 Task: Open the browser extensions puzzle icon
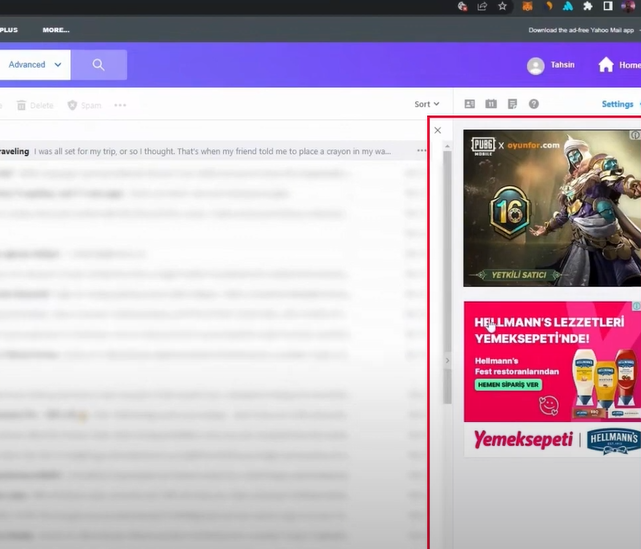tap(588, 6)
